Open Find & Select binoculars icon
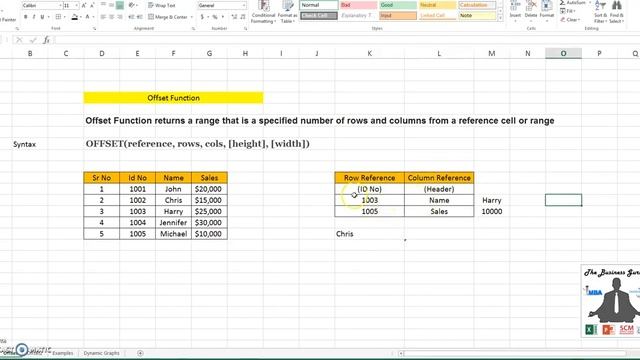This screenshot has width=640, height=360. pos(617,11)
